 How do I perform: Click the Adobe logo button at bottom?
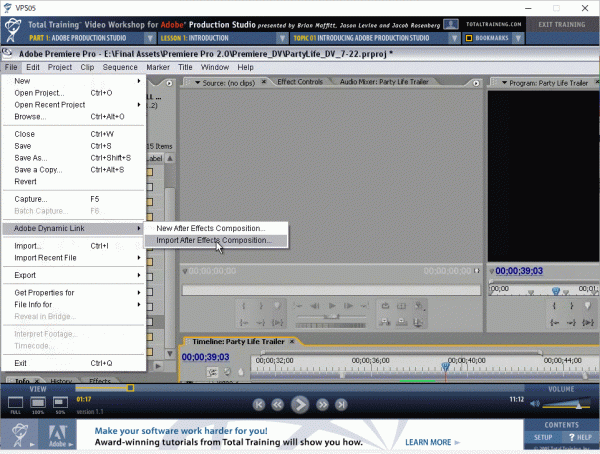pyautogui.click(x=57, y=436)
